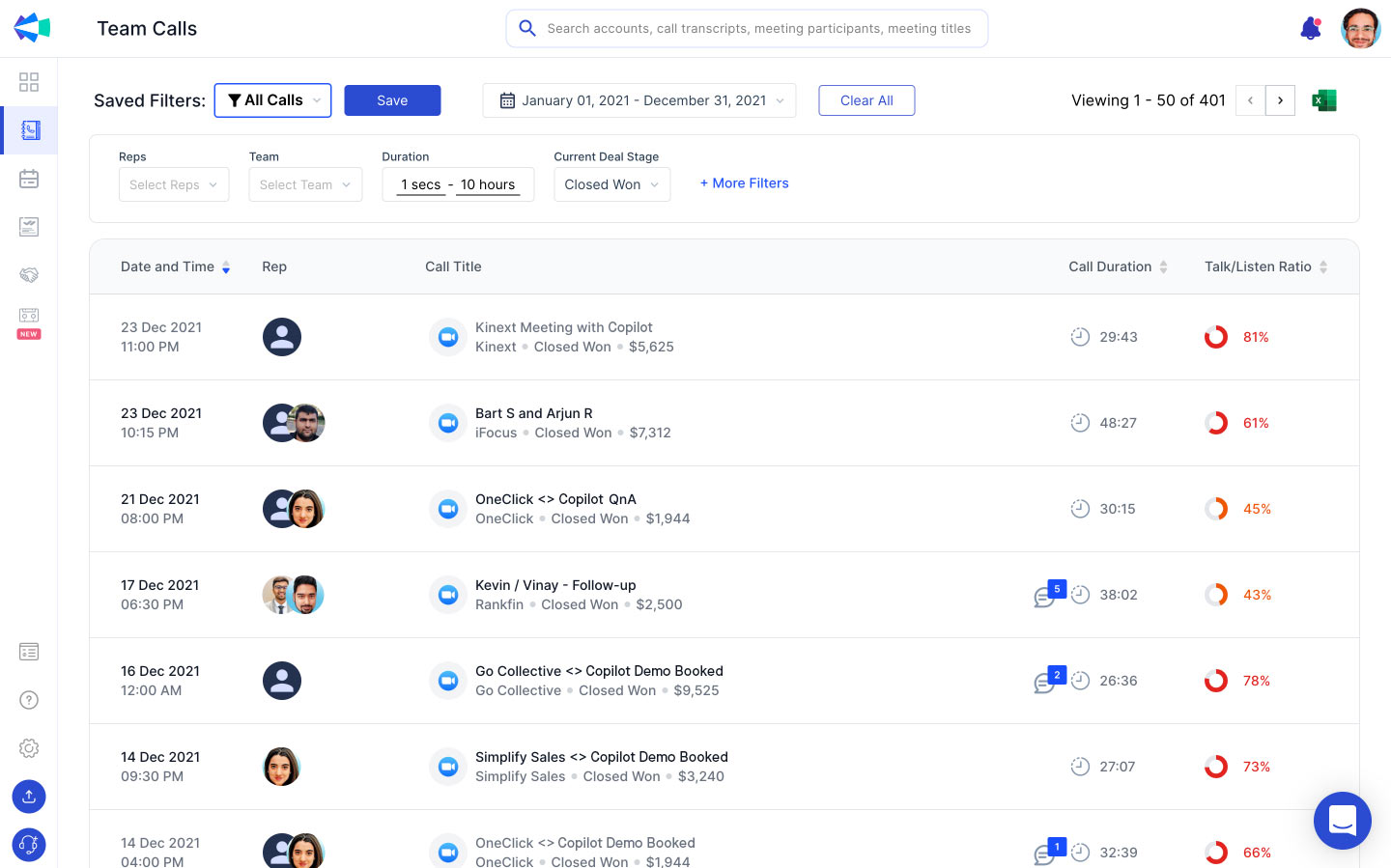Viewport: 1391px width, 868px height.
Task: Sort by Call Duration column
Action: click(1163, 266)
